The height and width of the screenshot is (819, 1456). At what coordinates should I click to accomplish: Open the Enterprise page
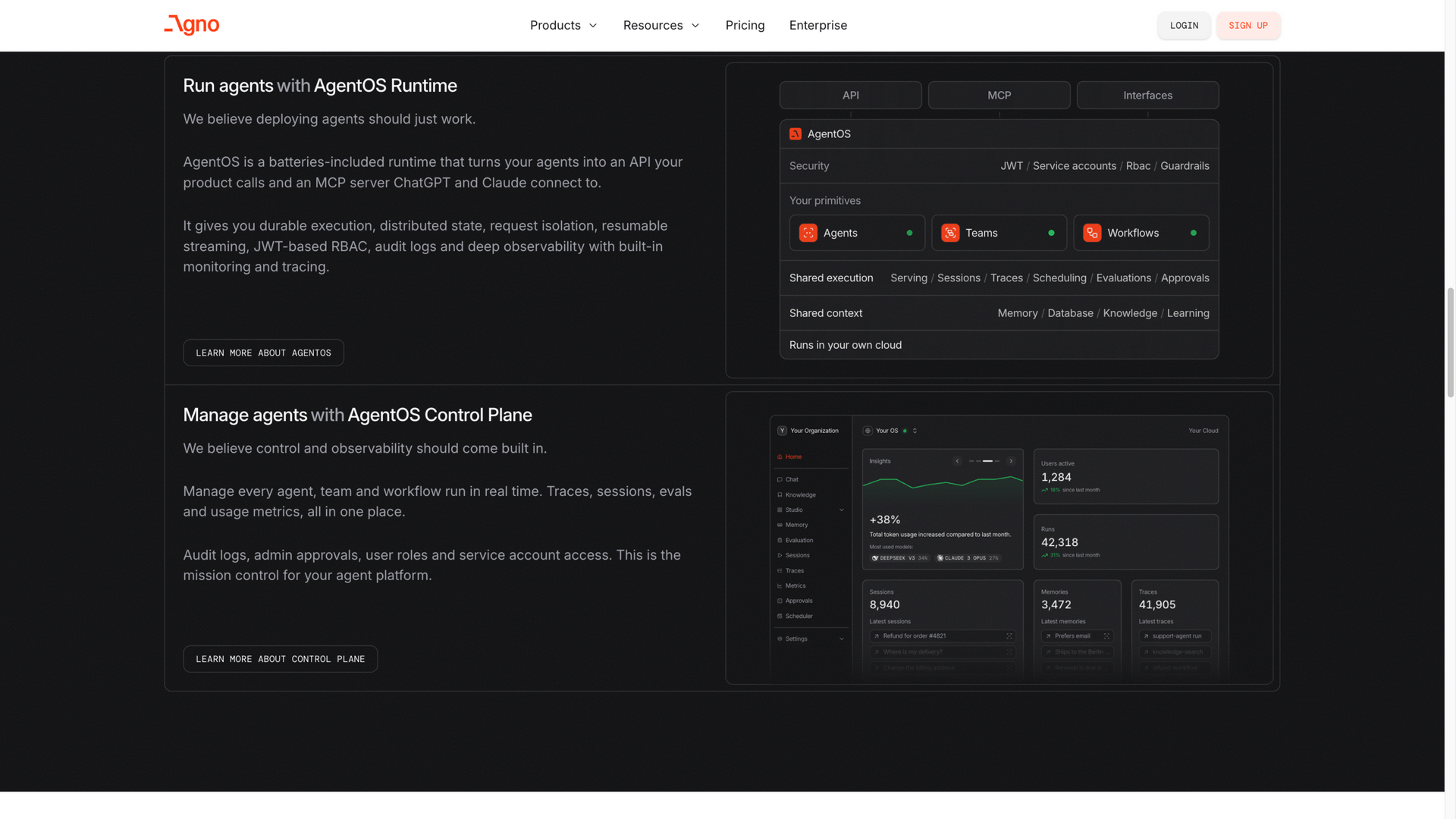point(817,25)
